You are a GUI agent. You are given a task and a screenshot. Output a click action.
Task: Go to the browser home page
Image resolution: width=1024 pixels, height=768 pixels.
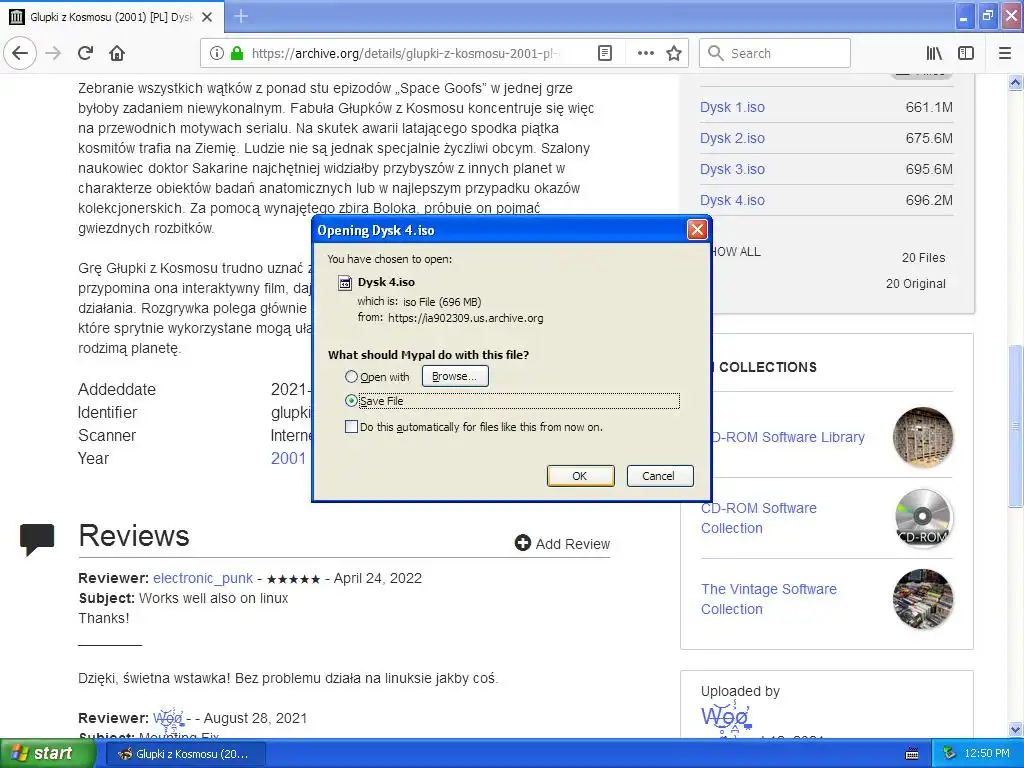[117, 53]
